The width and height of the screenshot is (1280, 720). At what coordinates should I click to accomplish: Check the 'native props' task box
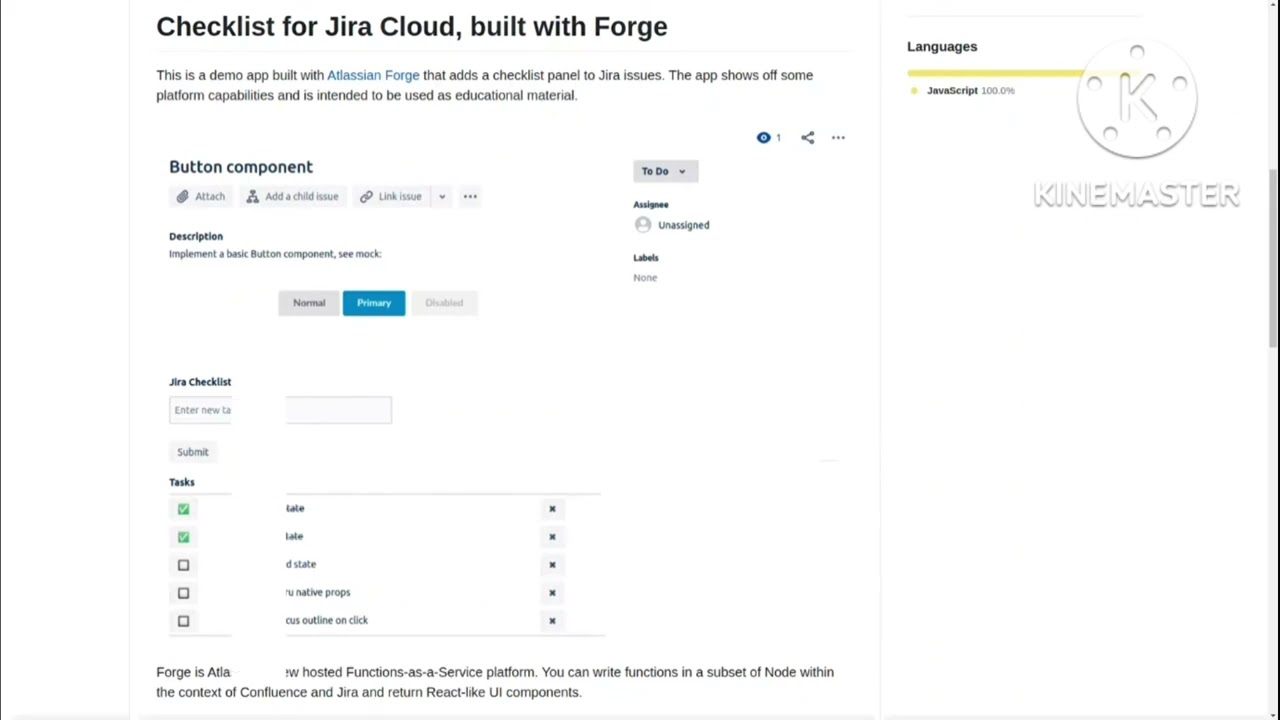[183, 593]
